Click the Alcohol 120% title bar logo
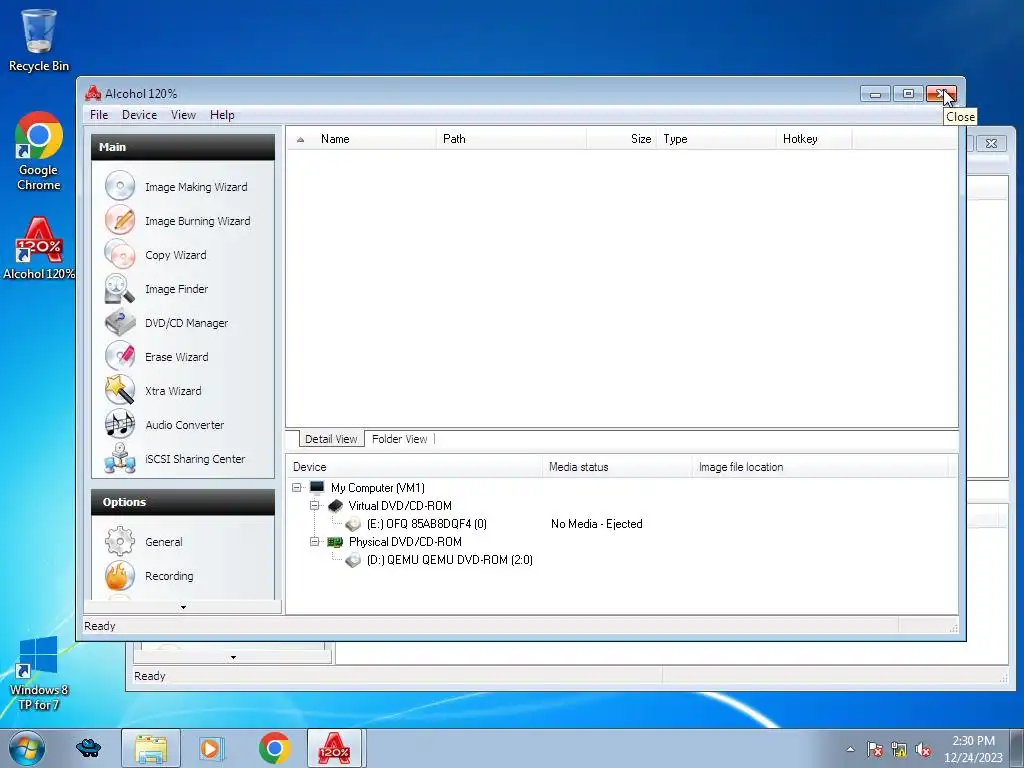1024x768 pixels. click(x=93, y=93)
